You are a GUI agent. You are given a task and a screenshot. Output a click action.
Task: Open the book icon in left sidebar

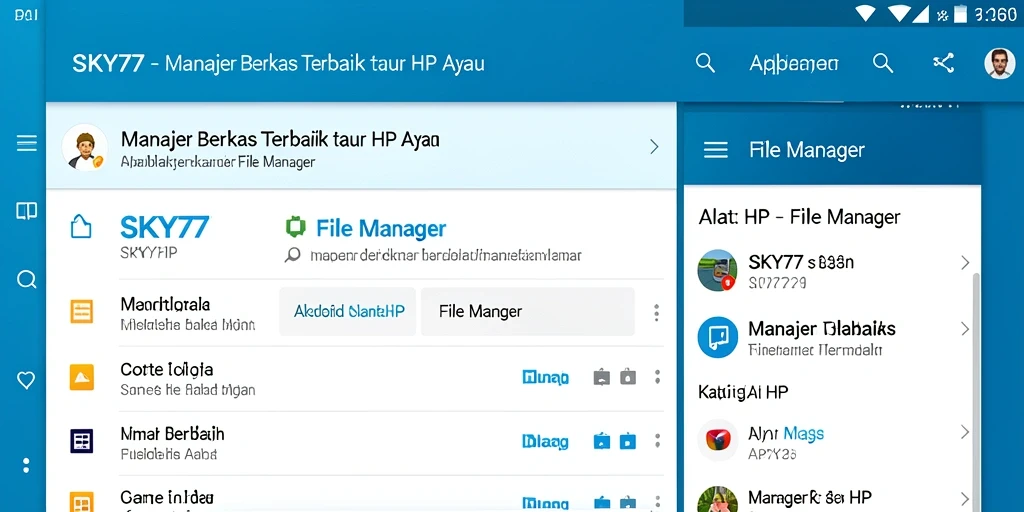click(x=26, y=210)
